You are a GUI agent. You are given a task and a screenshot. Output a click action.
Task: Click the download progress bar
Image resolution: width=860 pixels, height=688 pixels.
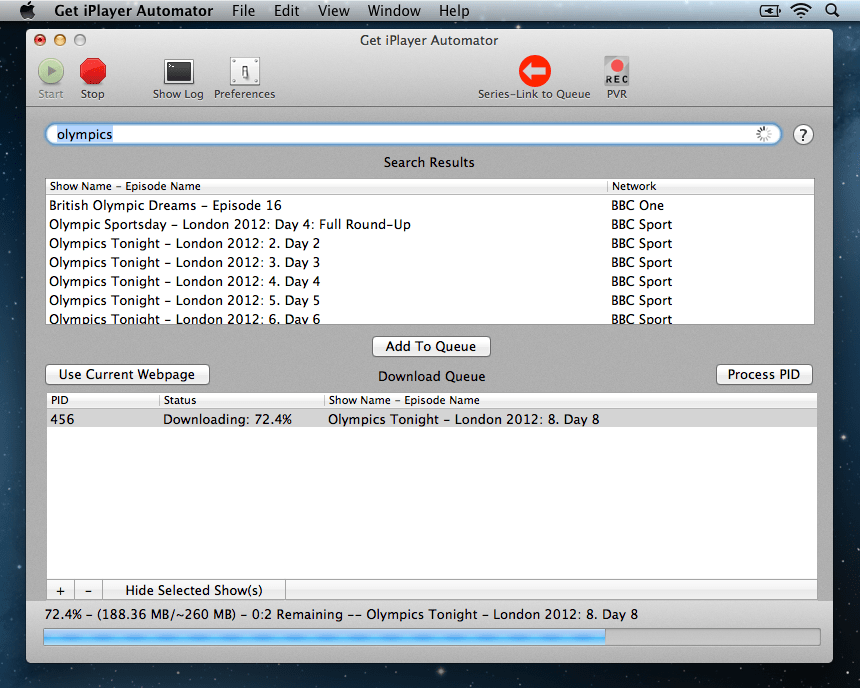(x=432, y=636)
